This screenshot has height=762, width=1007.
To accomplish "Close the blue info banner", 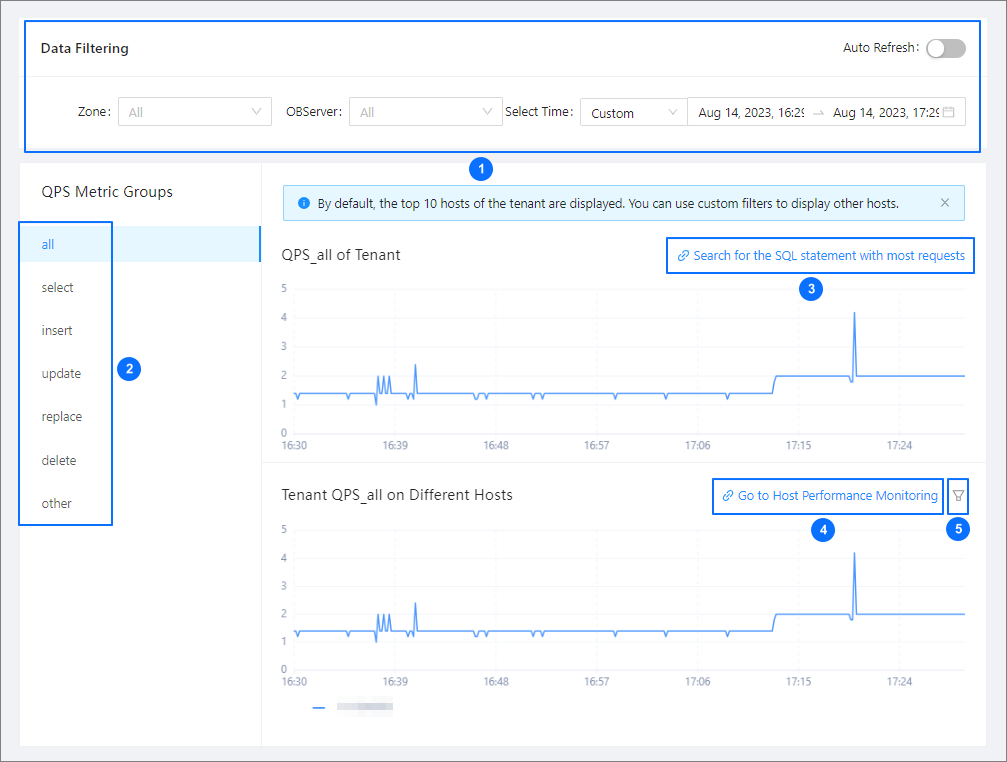I will pos(945,203).
